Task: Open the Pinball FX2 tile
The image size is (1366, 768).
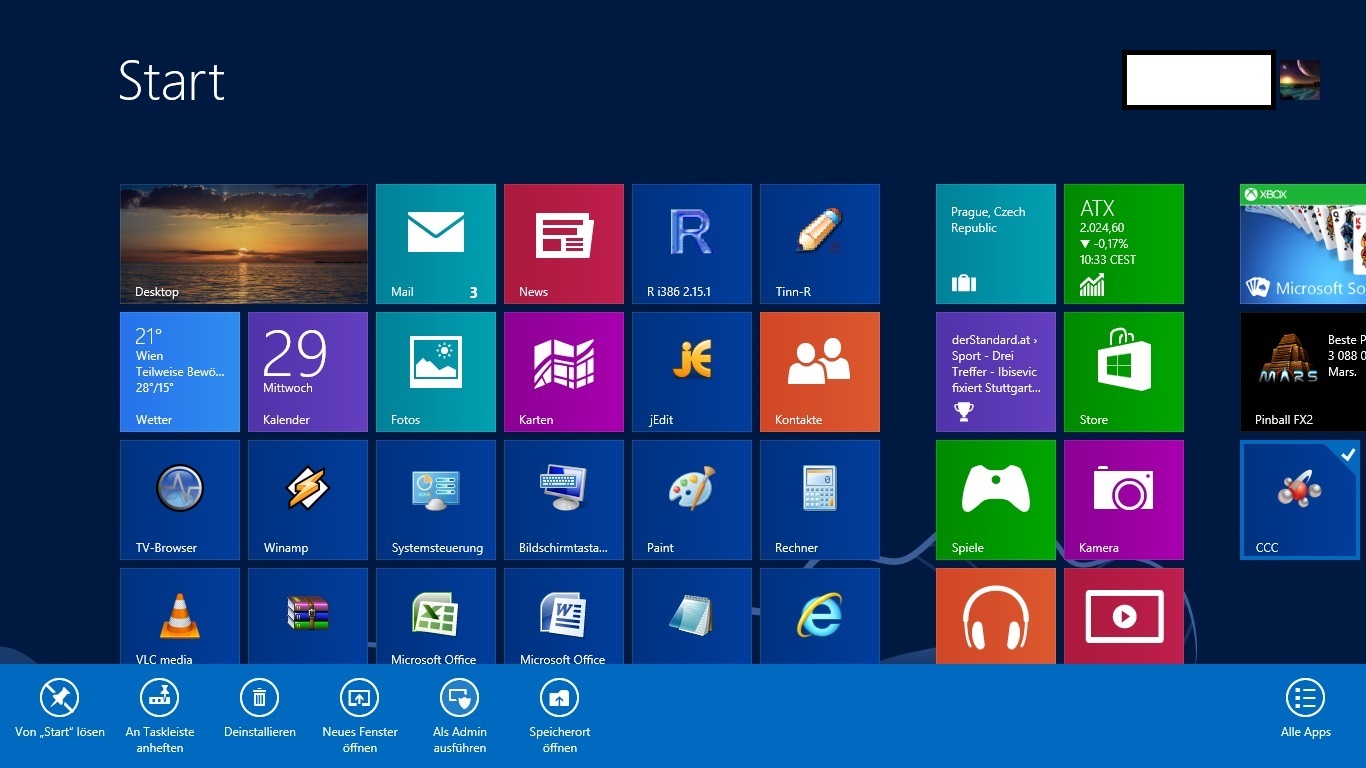Action: point(1303,372)
